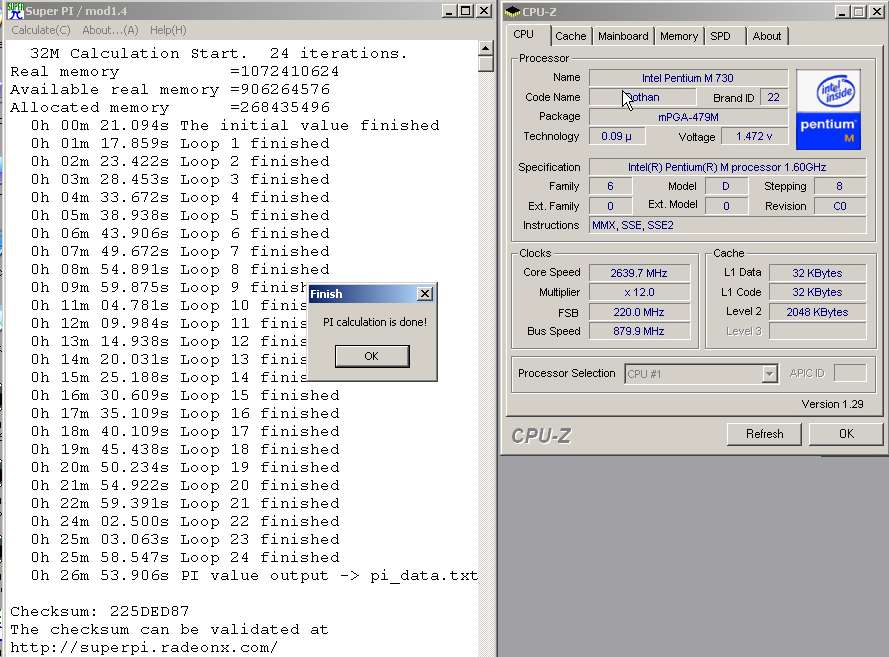This screenshot has height=657, width=889.
Task: Close the Finish dialog with its X button
Action: 425,293
